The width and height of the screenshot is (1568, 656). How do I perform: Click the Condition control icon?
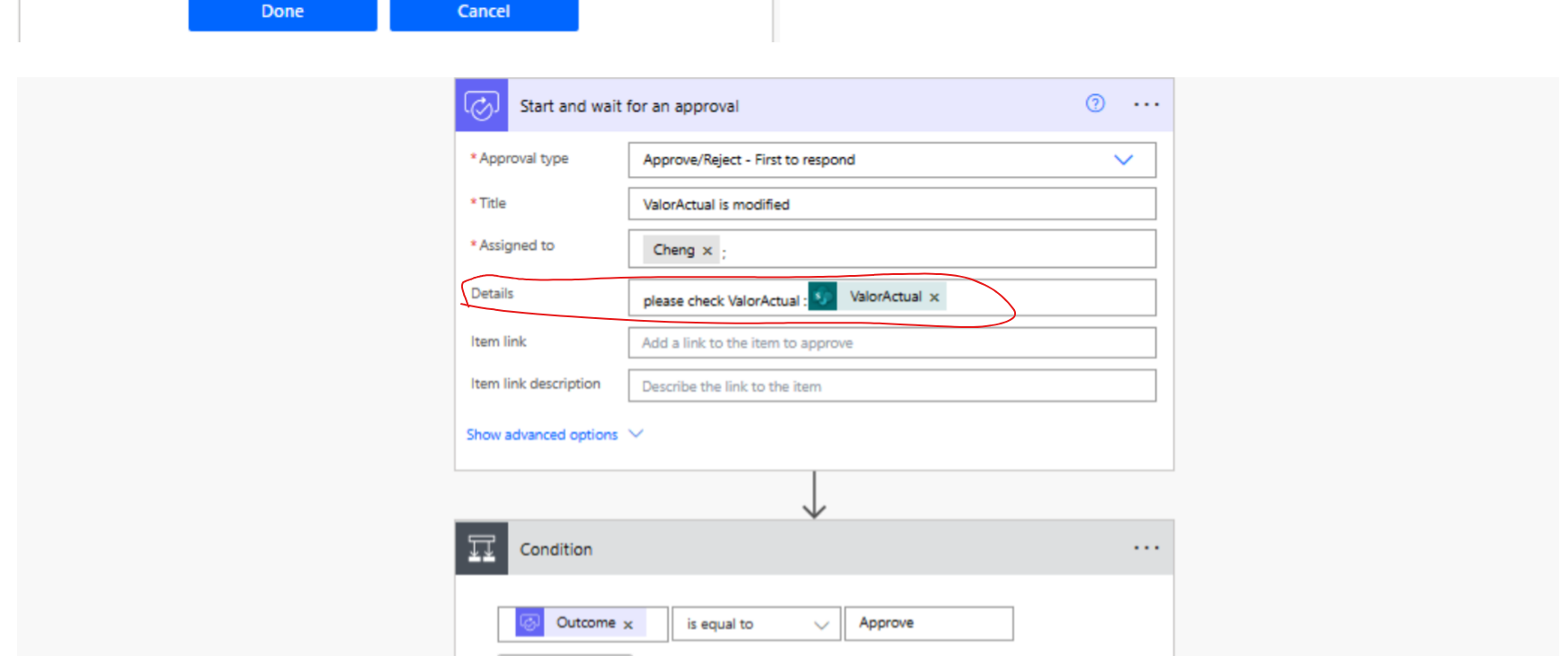(x=482, y=548)
